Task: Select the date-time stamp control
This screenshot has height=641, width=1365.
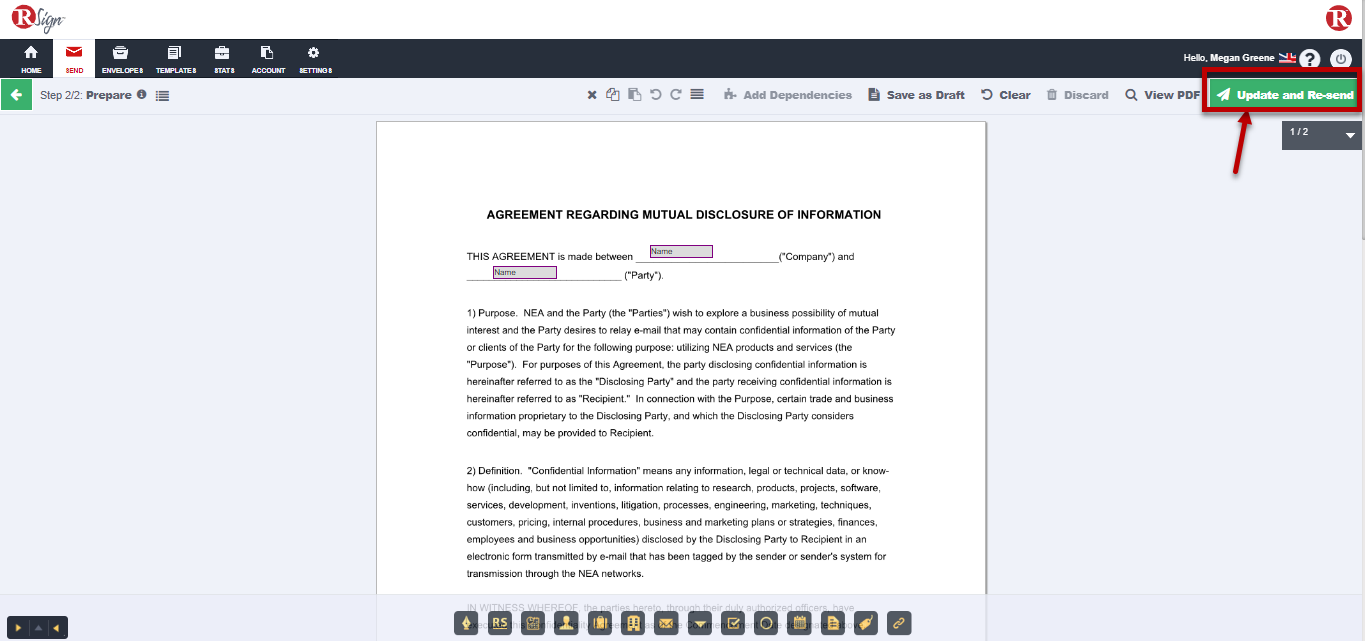Action: point(533,624)
